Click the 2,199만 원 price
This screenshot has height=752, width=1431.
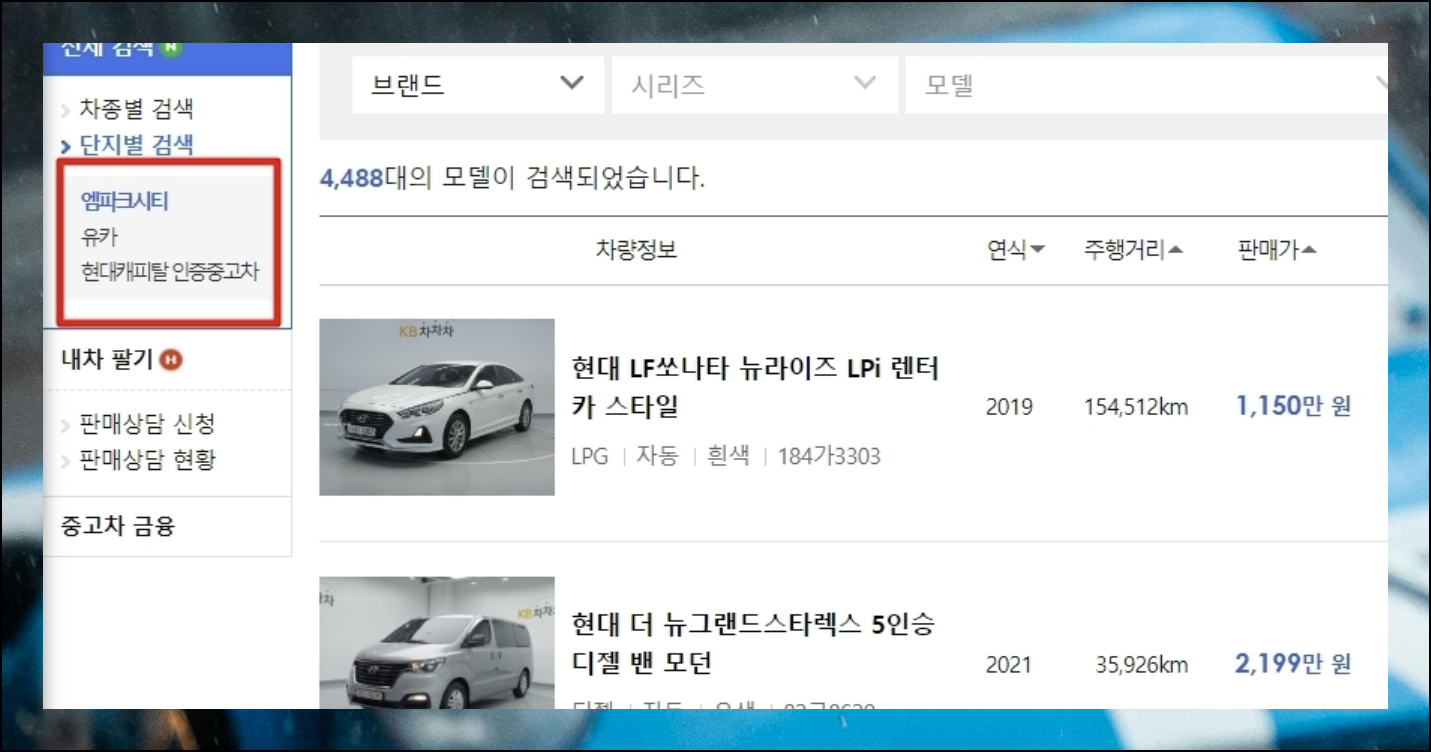[x=1294, y=663]
